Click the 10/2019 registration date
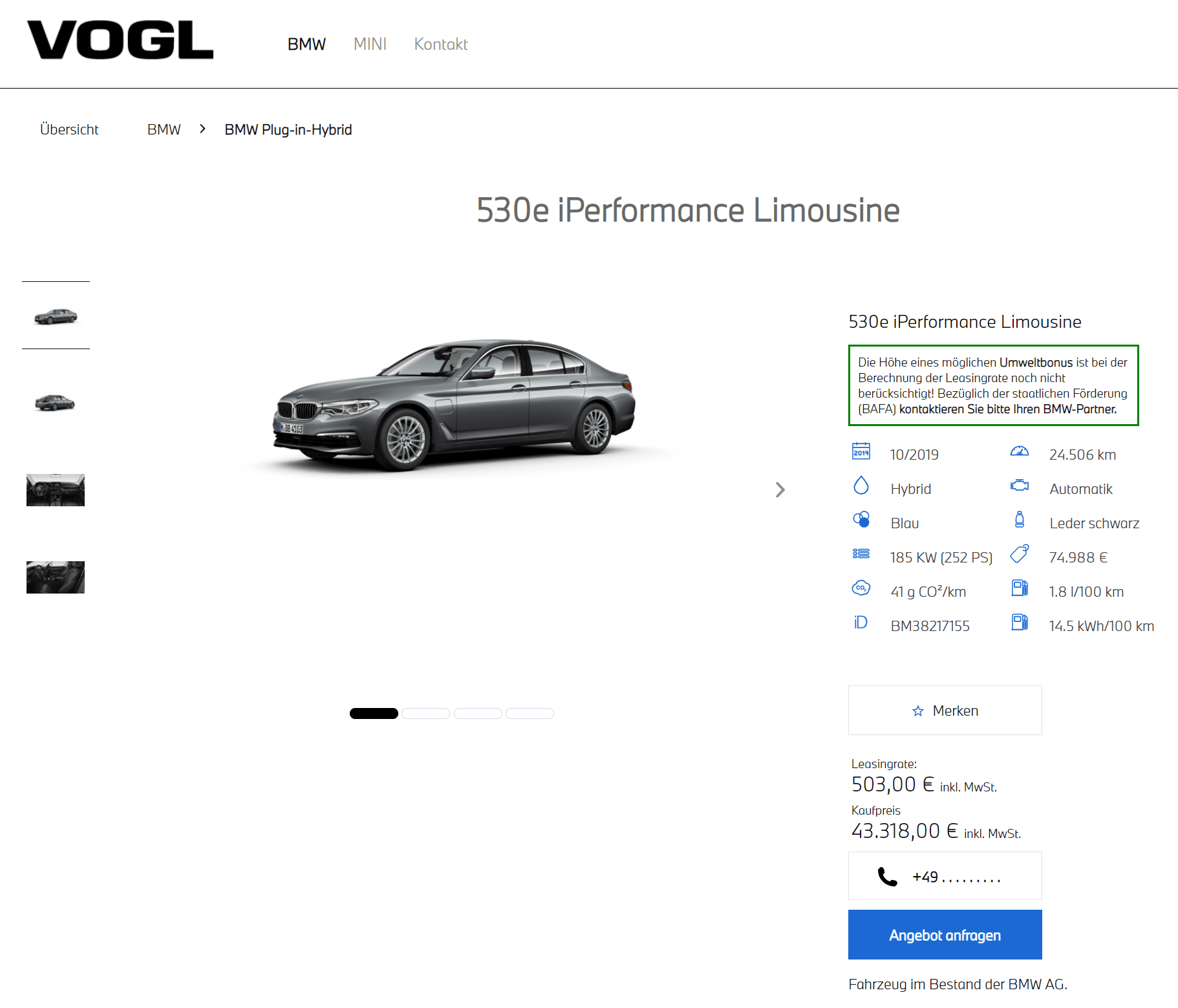The image size is (1178, 1008). pyautogui.click(x=914, y=455)
